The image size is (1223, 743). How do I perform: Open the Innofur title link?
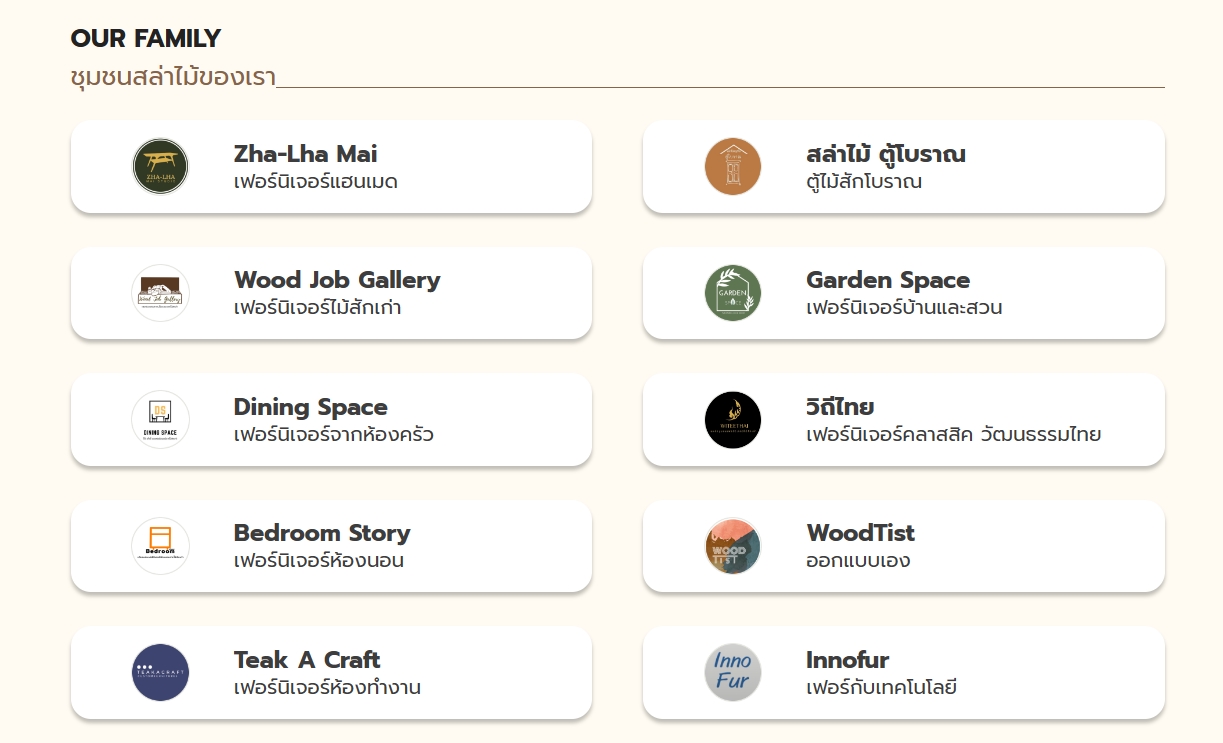pyautogui.click(x=847, y=660)
